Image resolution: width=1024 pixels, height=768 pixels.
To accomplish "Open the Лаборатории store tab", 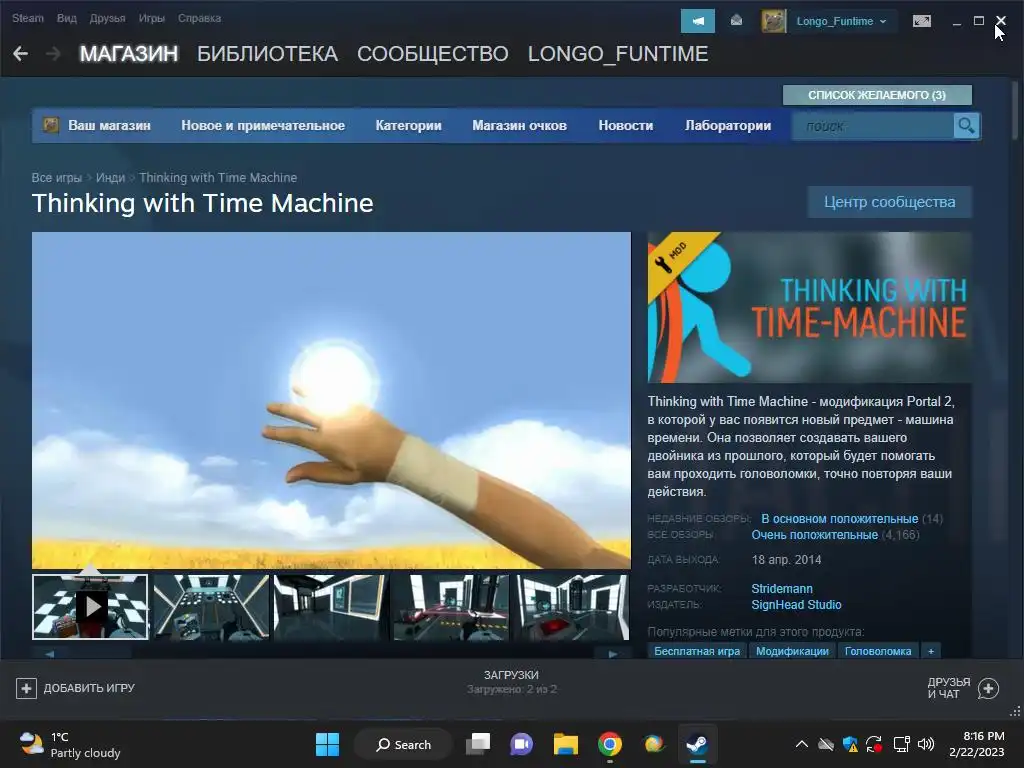I will pos(728,125).
